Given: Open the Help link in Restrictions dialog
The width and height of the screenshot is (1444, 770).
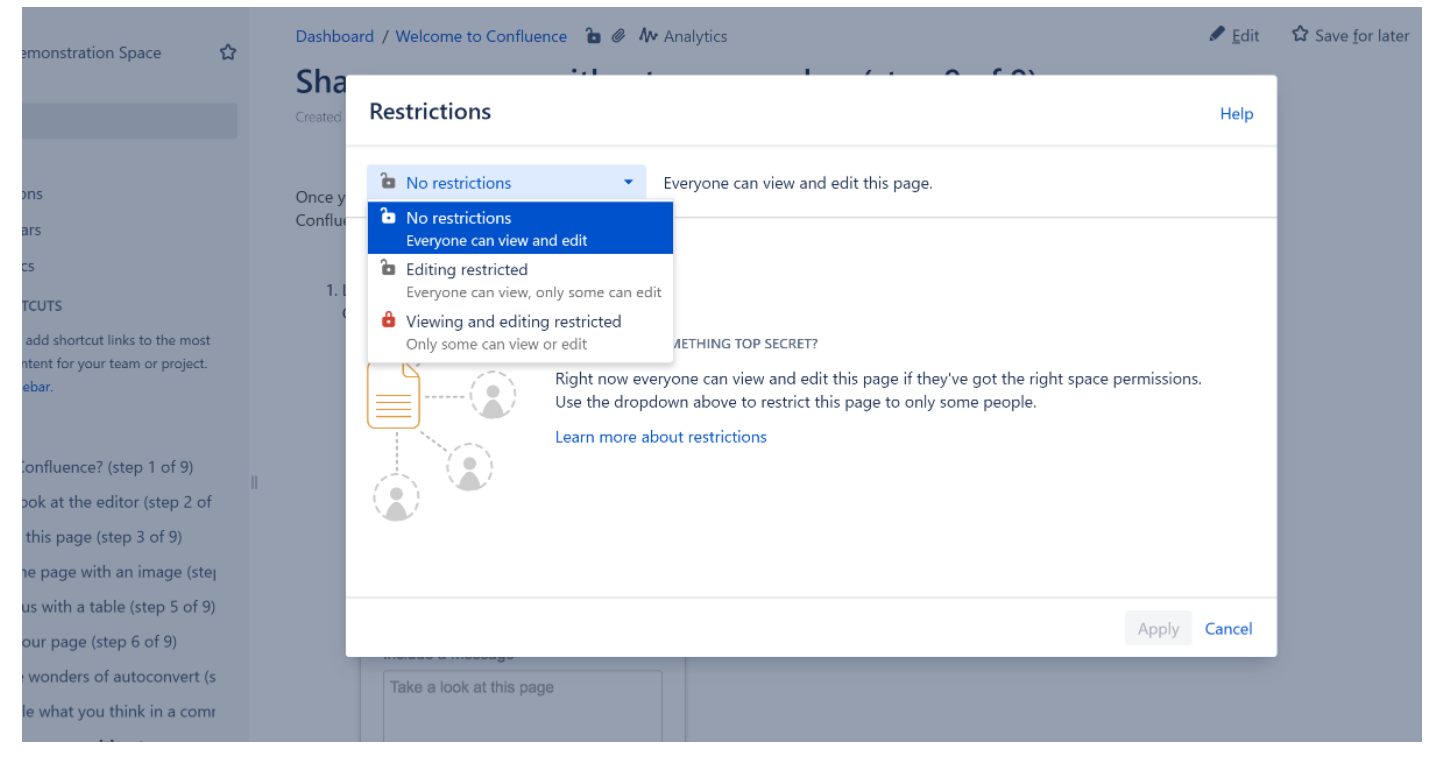Looking at the screenshot, I should point(1236,114).
